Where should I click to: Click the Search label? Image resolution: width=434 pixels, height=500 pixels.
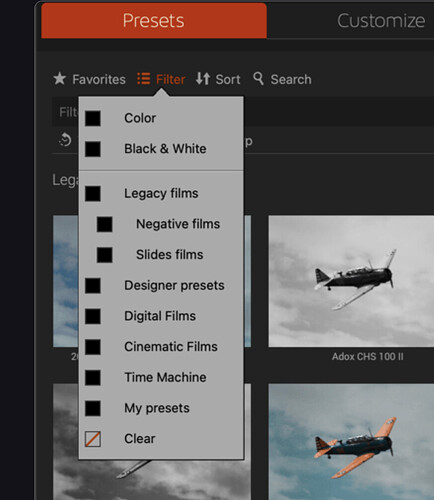pyautogui.click(x=291, y=79)
